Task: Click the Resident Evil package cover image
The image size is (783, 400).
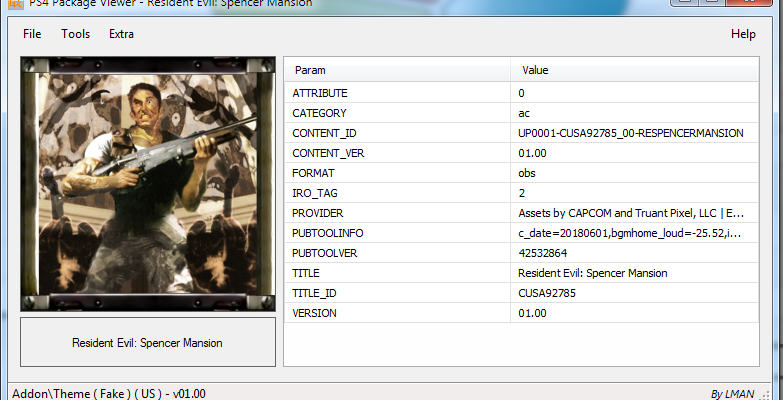Action: tap(148, 183)
